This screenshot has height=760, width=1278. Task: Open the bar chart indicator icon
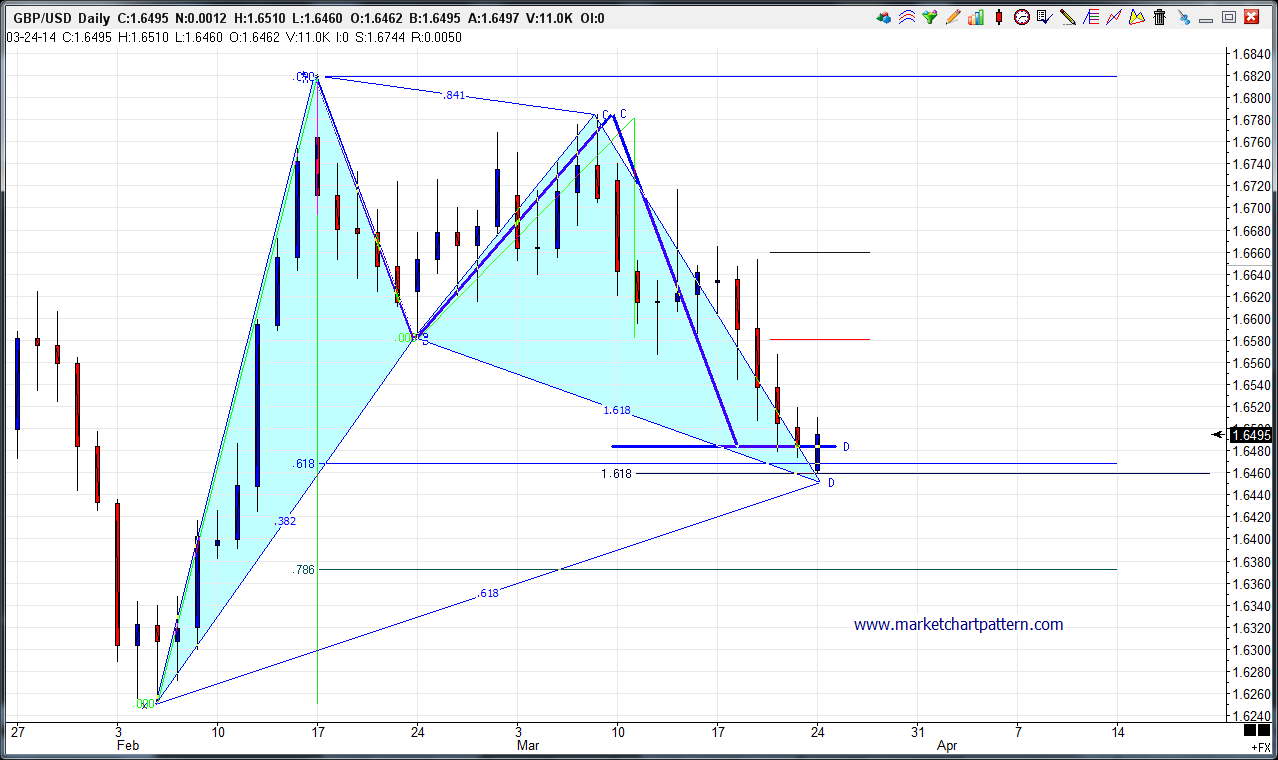[975, 18]
